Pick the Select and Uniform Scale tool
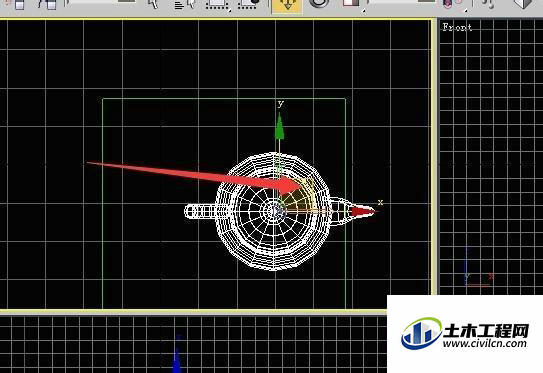The width and height of the screenshot is (543, 373). [351, 3]
